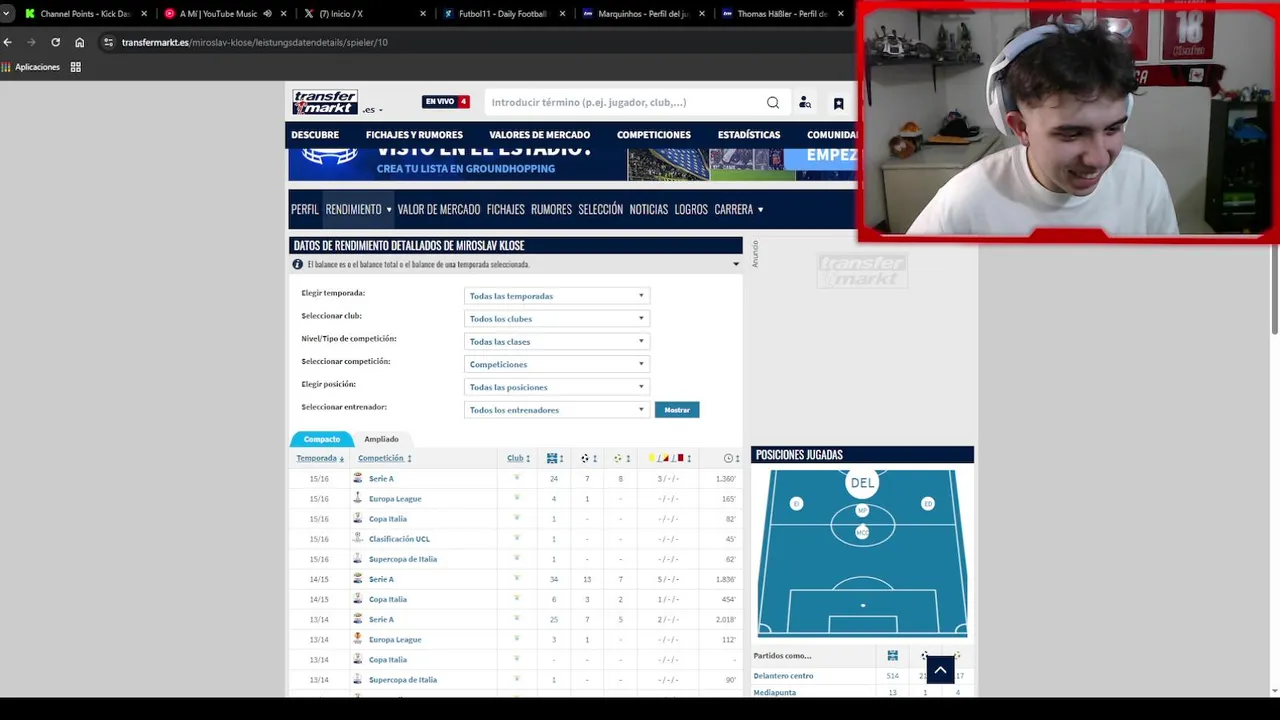Reload the page
This screenshot has height=720, width=1280.
point(55,42)
